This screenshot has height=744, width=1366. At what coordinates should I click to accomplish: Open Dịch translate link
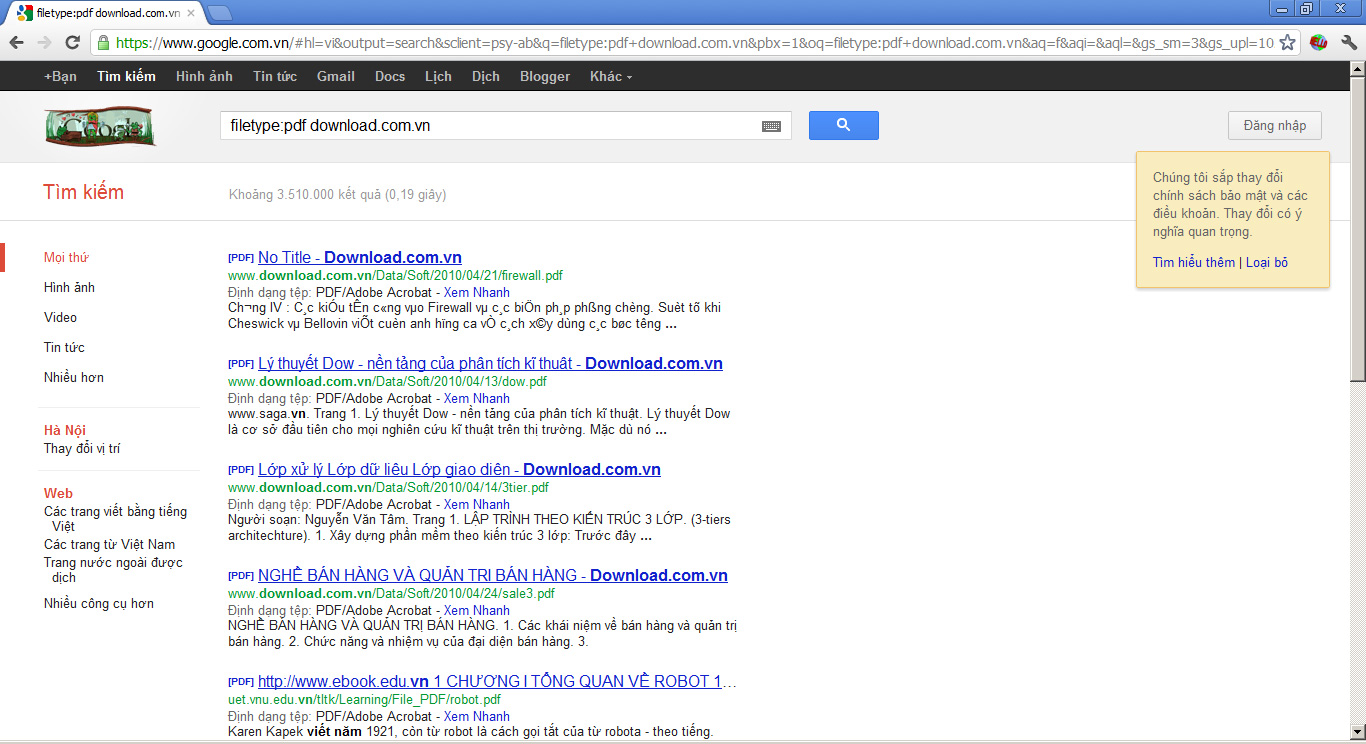tap(486, 76)
